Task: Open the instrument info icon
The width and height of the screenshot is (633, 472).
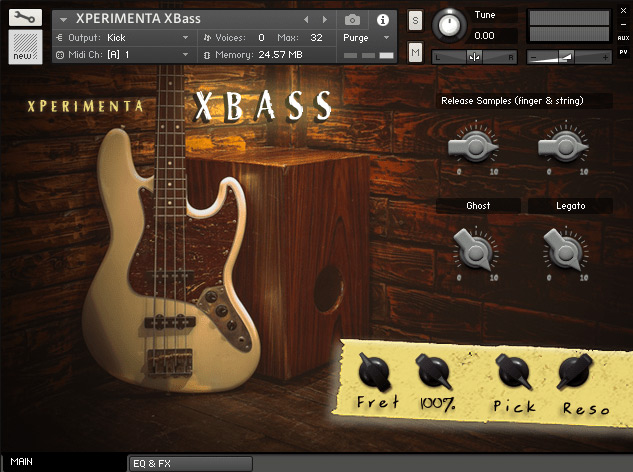Action: (x=382, y=19)
